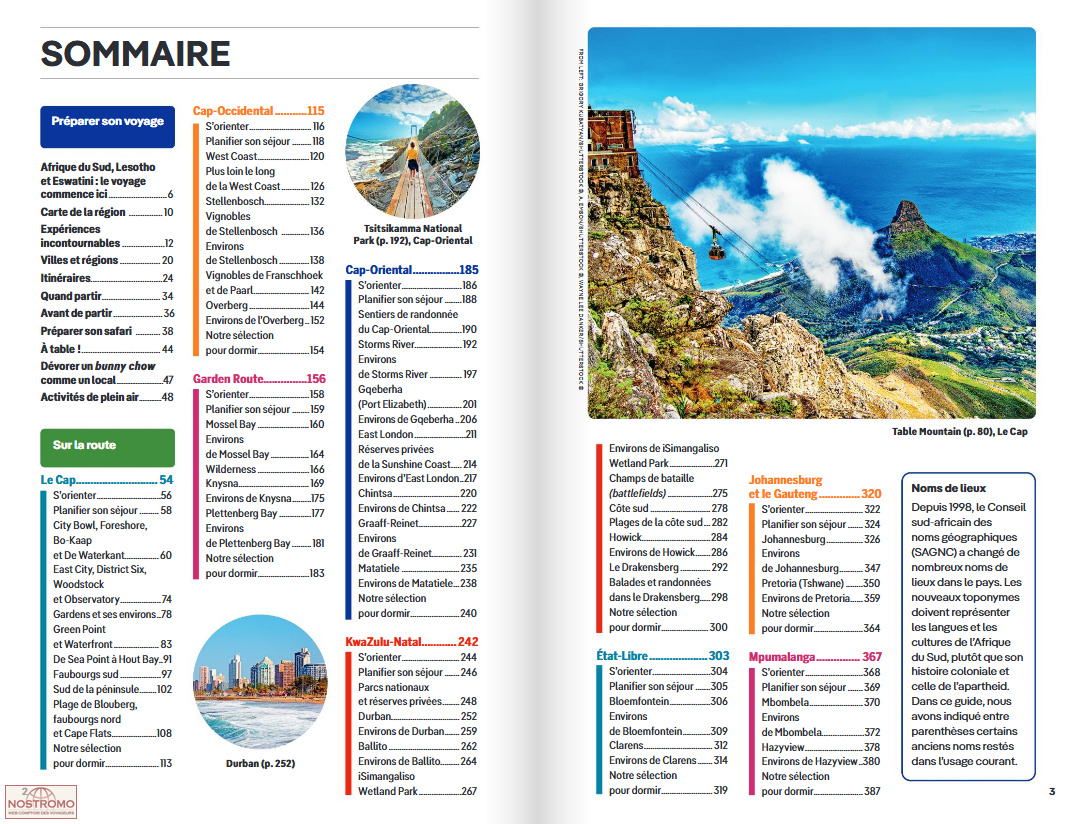Click the Côte sud 278 entry
The height and width of the screenshot is (824, 1073).
tap(669, 508)
